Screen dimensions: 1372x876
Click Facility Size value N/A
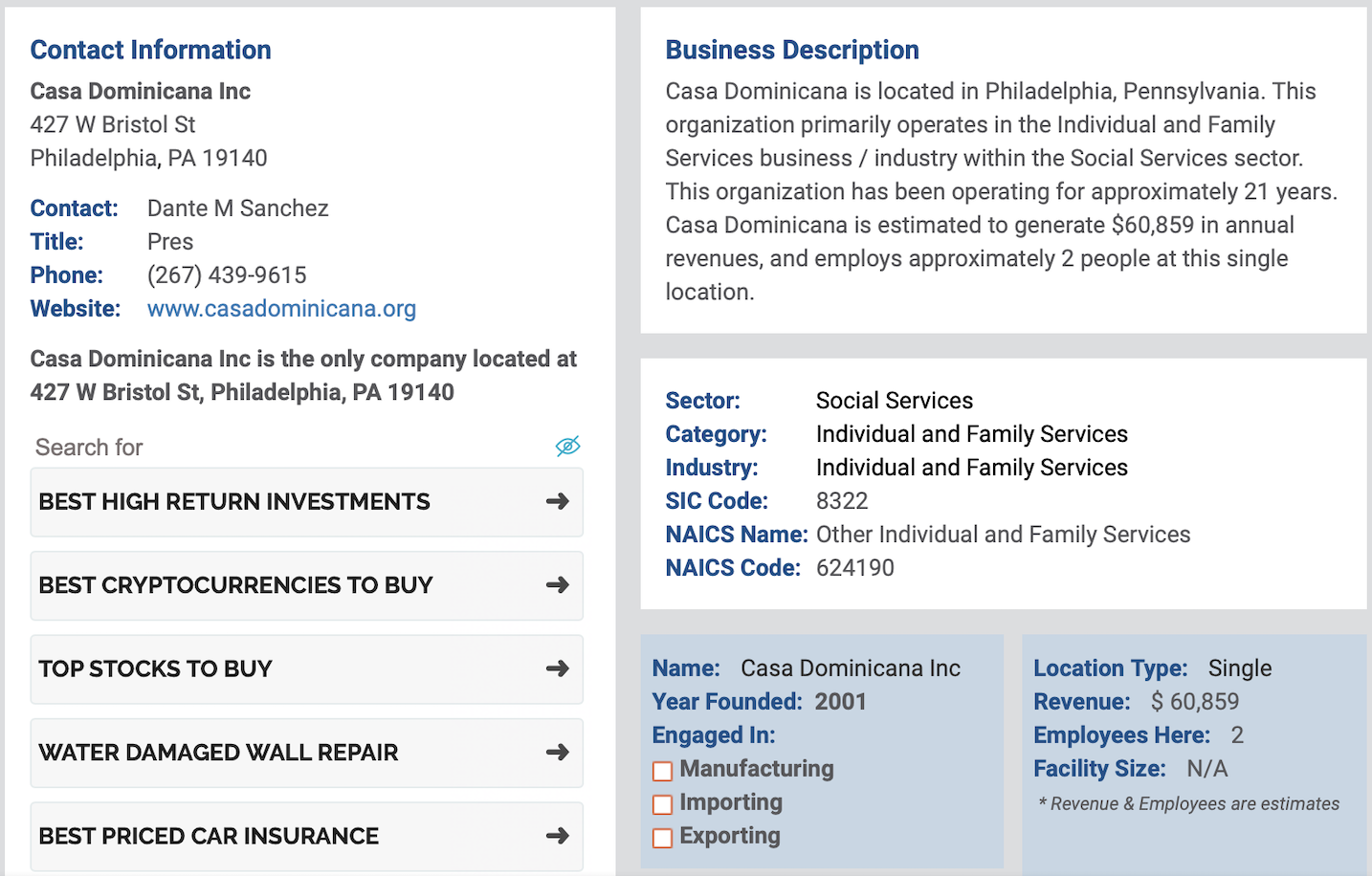tap(1207, 769)
